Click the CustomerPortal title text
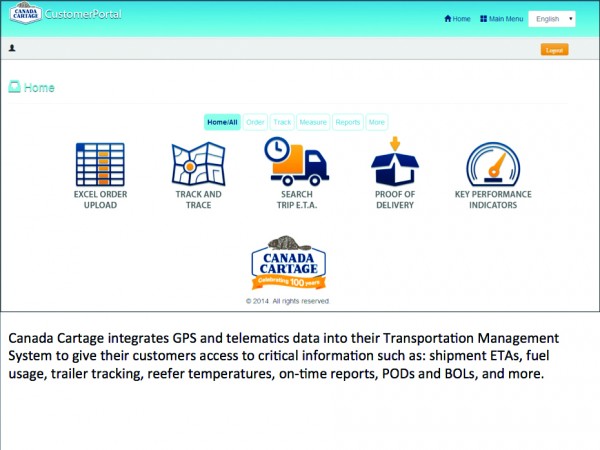This screenshot has width=600, height=450. pyautogui.click(x=83, y=14)
